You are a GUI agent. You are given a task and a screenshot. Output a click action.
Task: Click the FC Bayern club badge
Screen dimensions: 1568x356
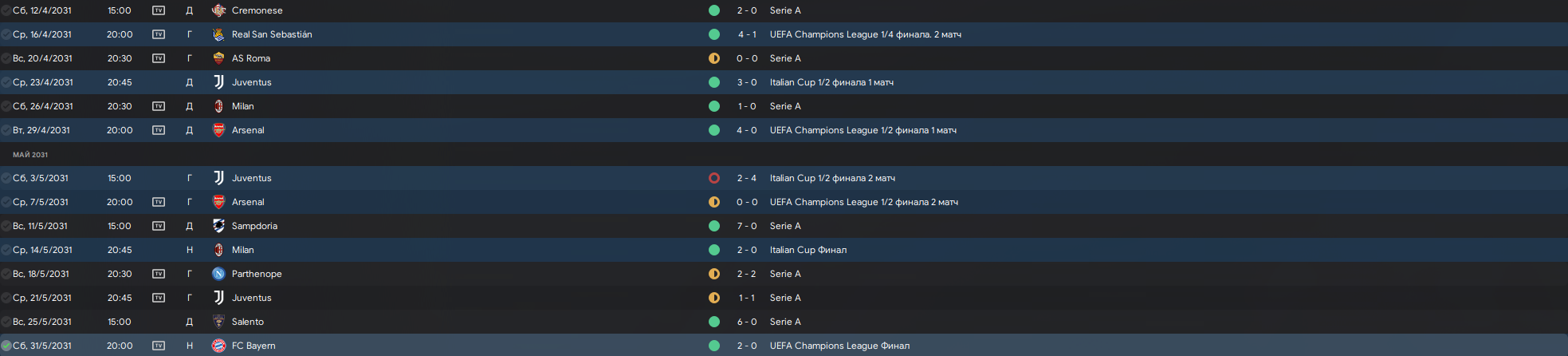pos(218,346)
